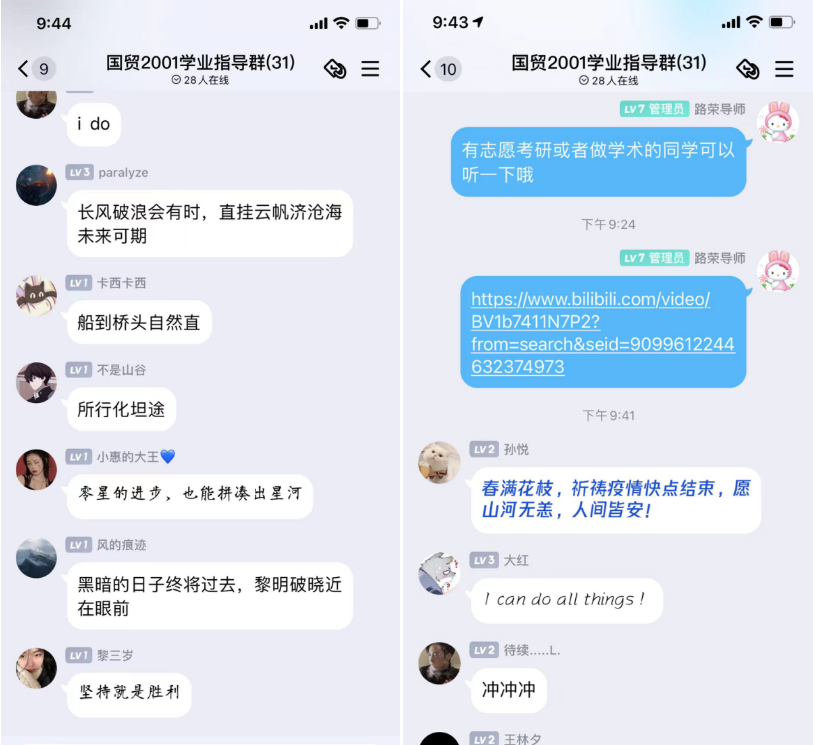Select the message 冲冲冲

(509, 690)
